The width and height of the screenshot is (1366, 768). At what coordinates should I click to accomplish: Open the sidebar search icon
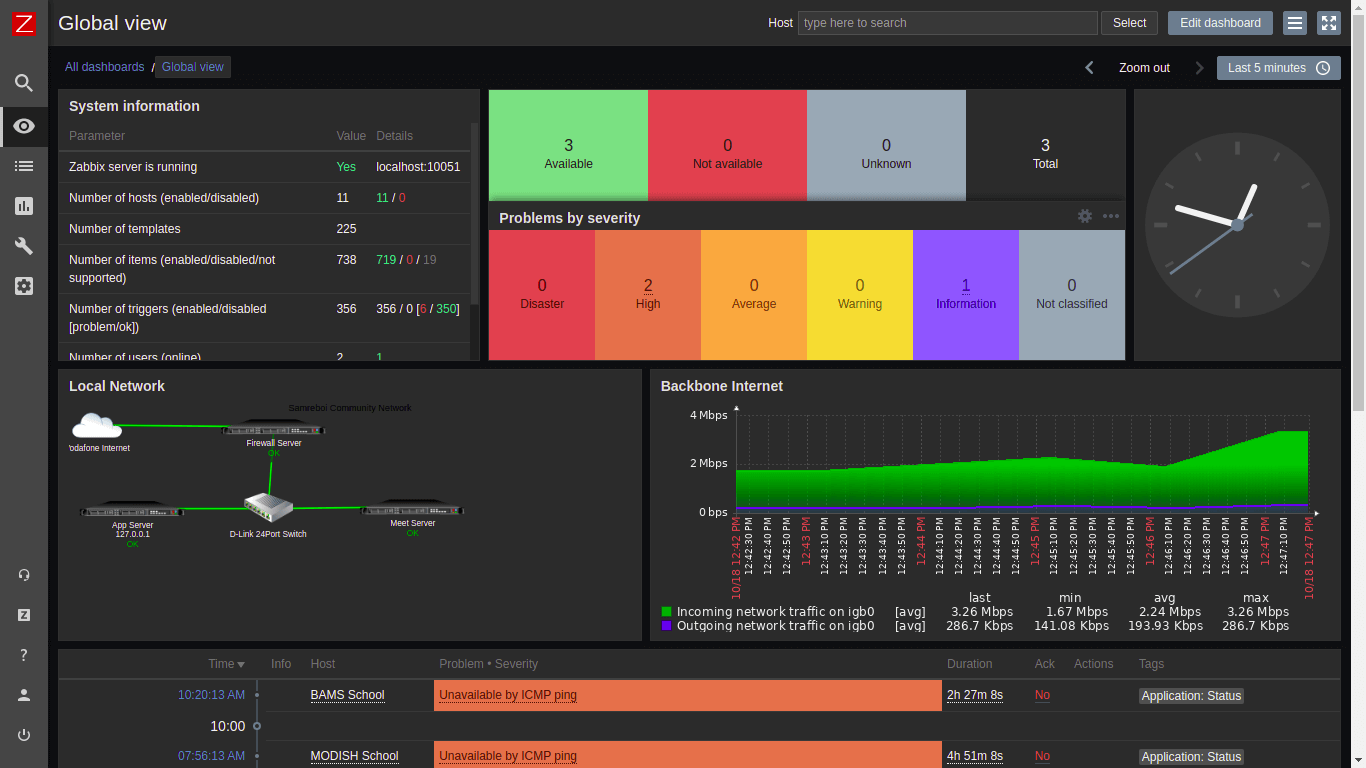24,83
